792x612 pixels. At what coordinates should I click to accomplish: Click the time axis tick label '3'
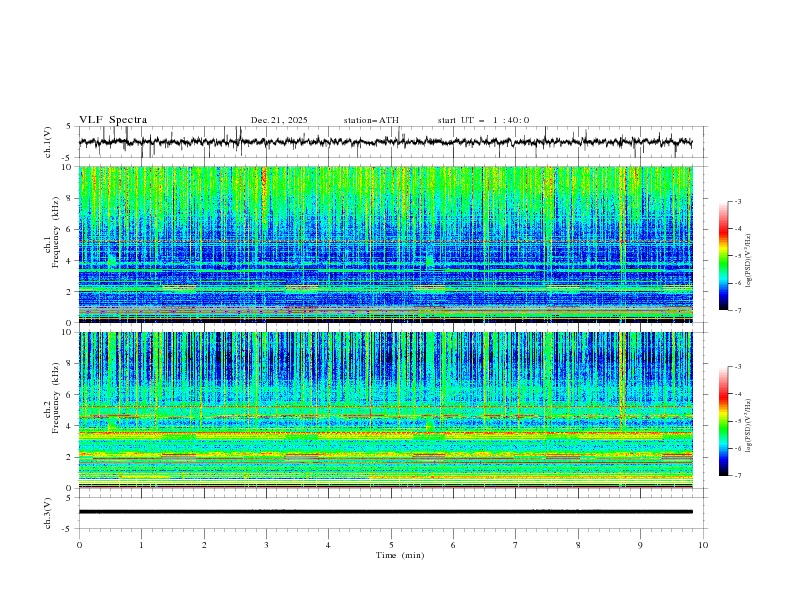coord(266,545)
